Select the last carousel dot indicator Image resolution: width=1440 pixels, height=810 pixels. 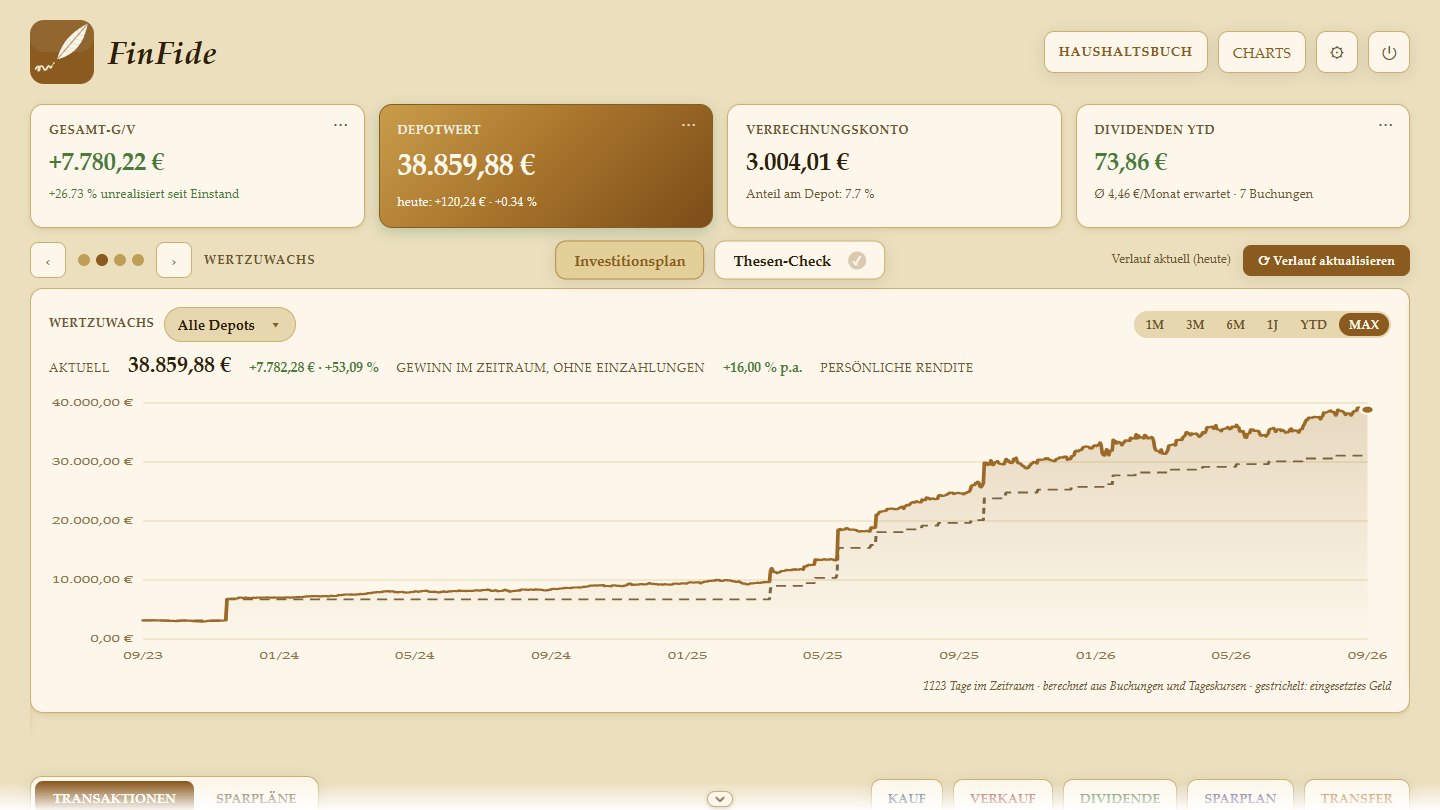(138, 260)
